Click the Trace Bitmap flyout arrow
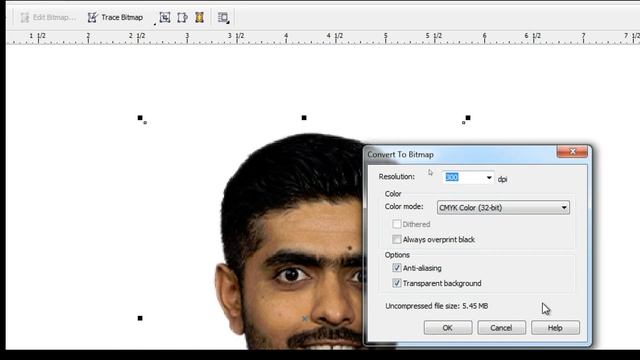Screen dimensions: 640x360 [155, 24]
